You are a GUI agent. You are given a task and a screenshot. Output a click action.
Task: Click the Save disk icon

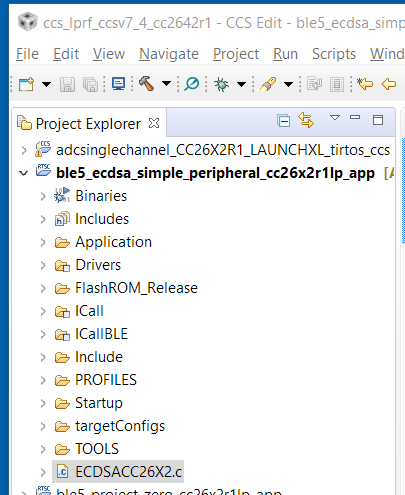(67, 84)
